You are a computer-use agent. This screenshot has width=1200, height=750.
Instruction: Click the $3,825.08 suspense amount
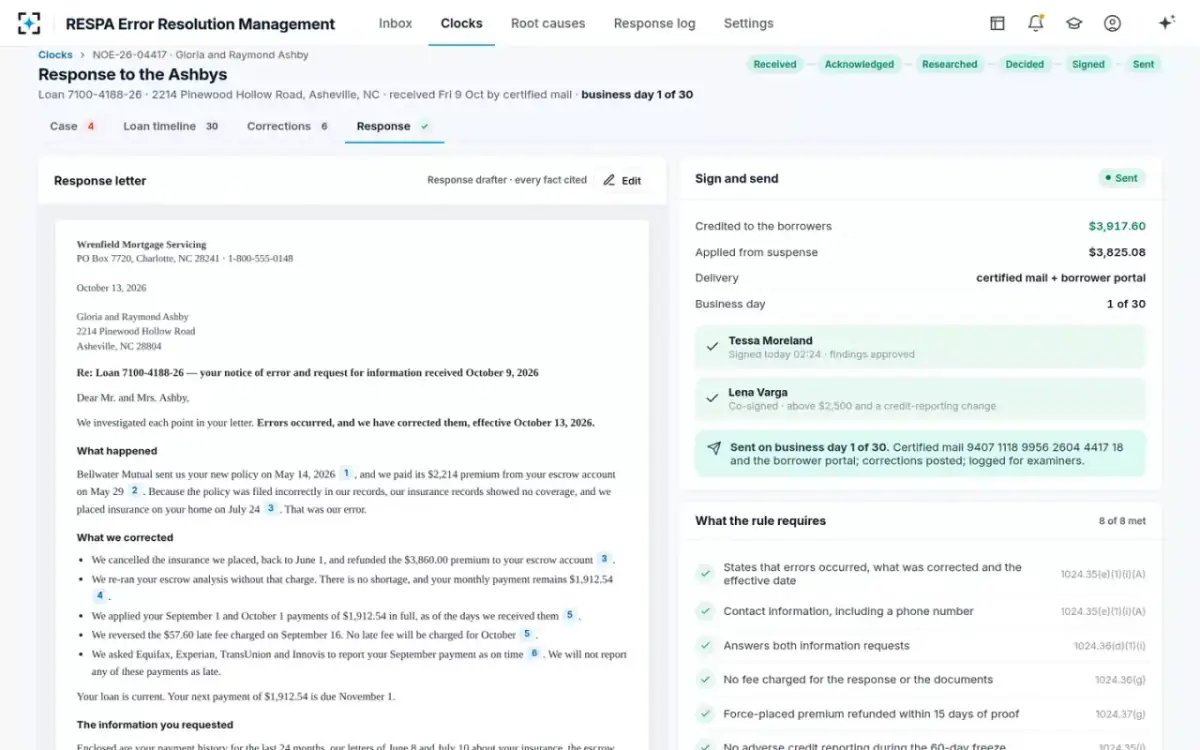click(1117, 252)
